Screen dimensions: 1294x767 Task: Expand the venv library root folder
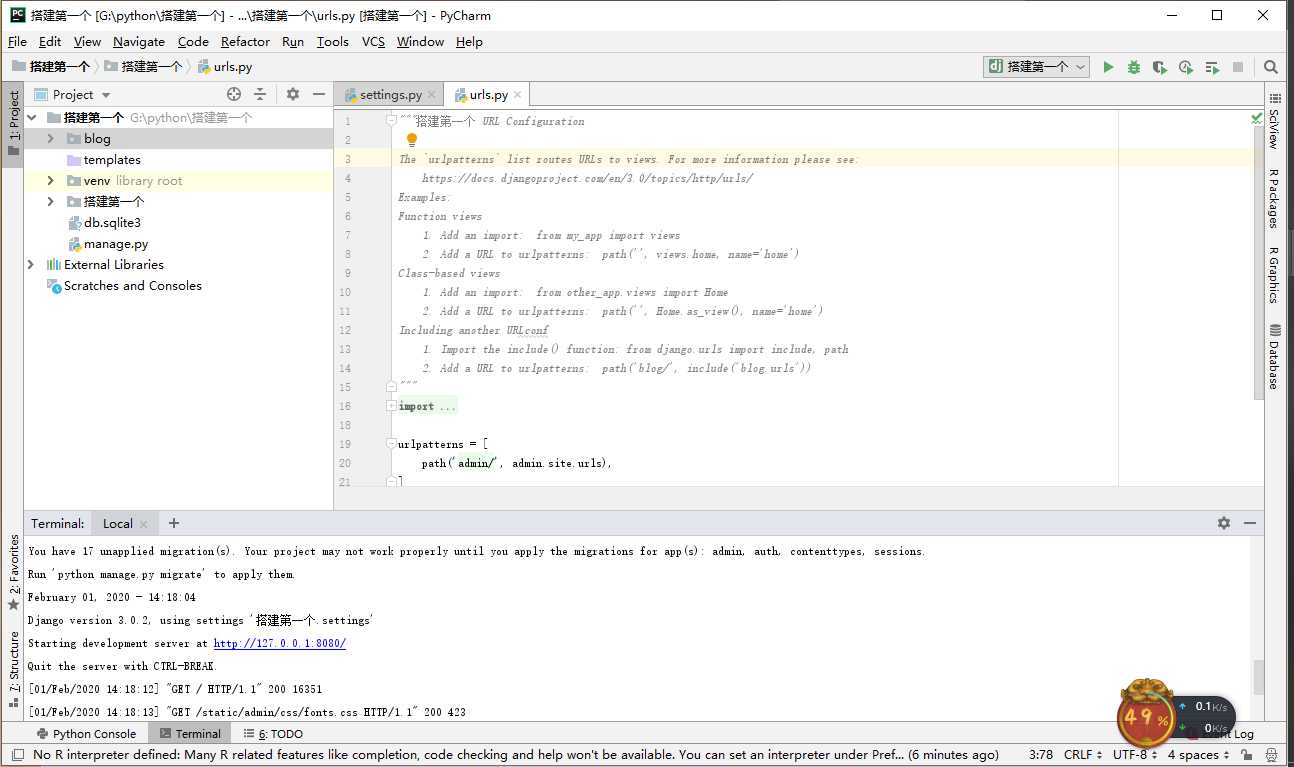[x=51, y=181]
